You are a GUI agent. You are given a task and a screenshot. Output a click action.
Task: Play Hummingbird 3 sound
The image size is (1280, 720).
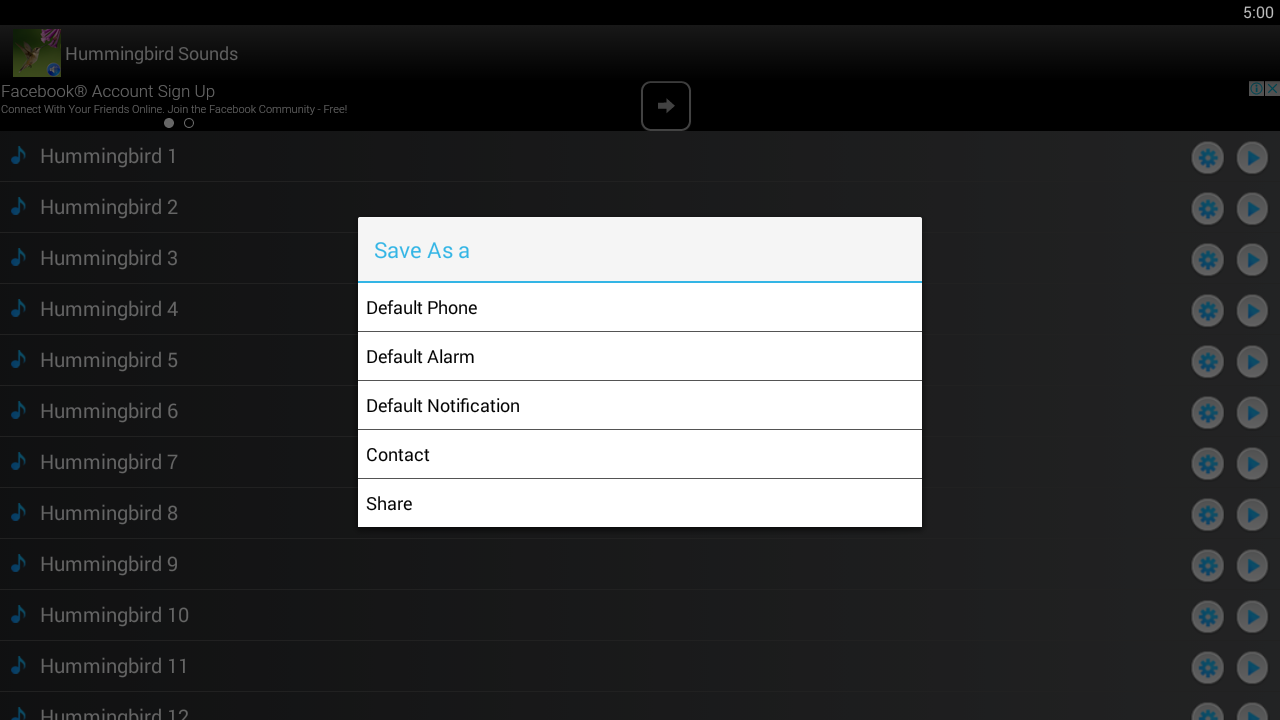1252,259
